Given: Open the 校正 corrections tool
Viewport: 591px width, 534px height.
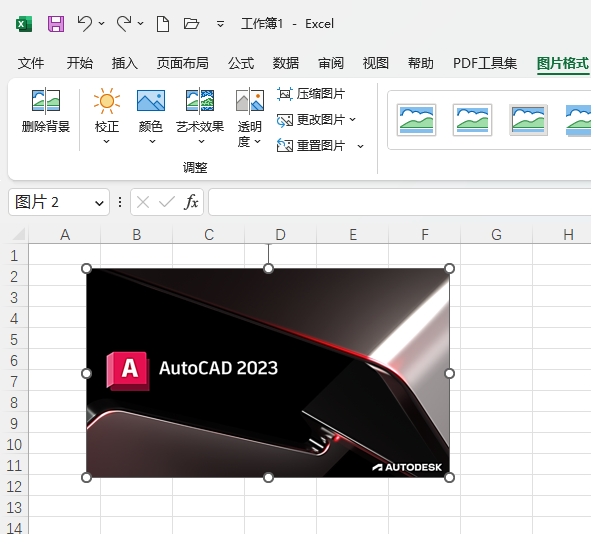Looking at the screenshot, I should click(107, 110).
